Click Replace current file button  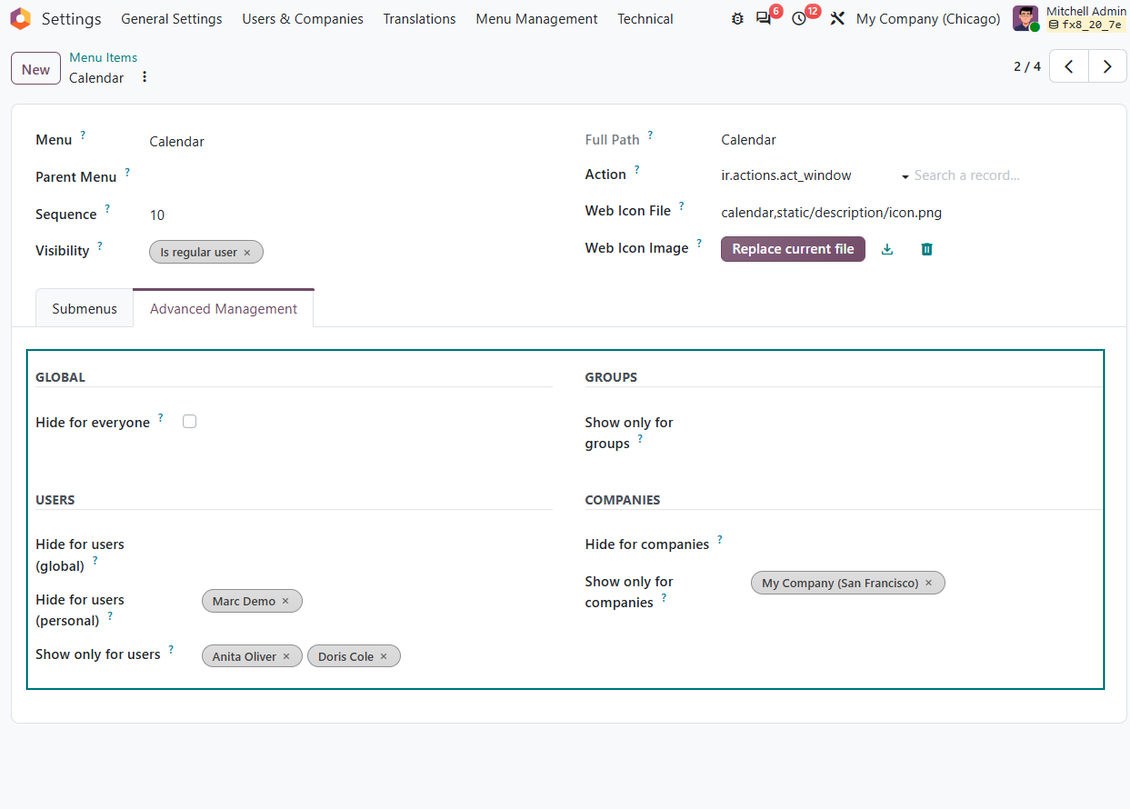[793, 249]
